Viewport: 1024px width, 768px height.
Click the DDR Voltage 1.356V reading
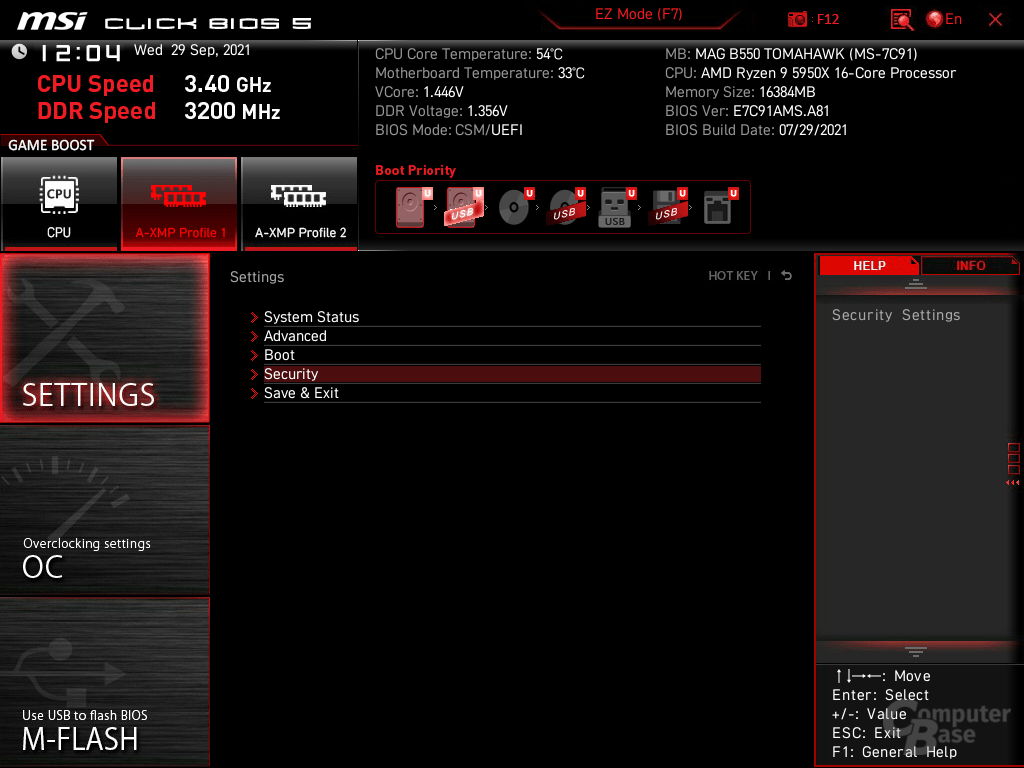click(441, 111)
